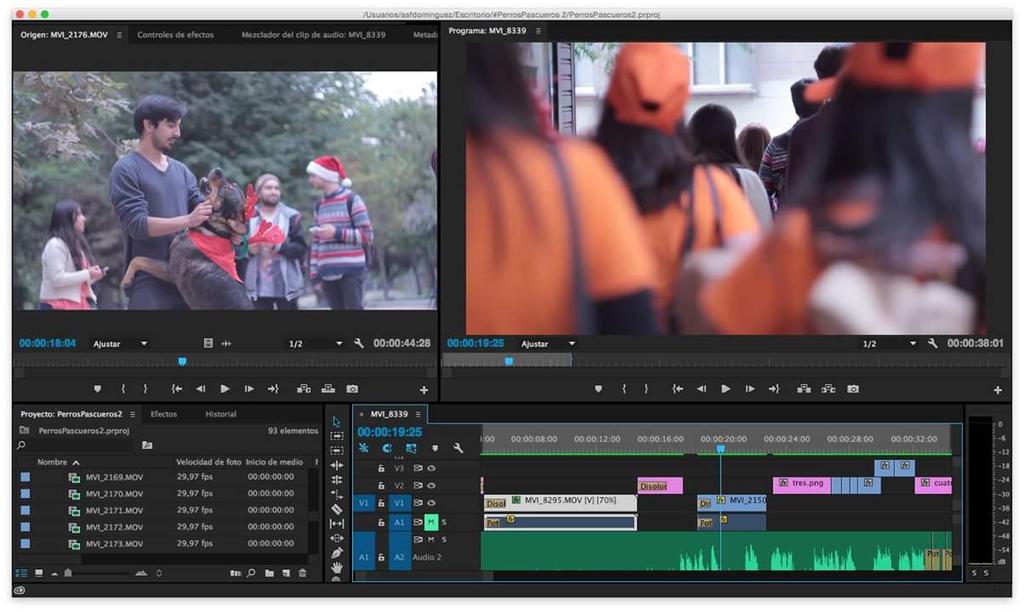1024x612 pixels.
Task: Select the Ripple Edit tool
Action: 336,465
